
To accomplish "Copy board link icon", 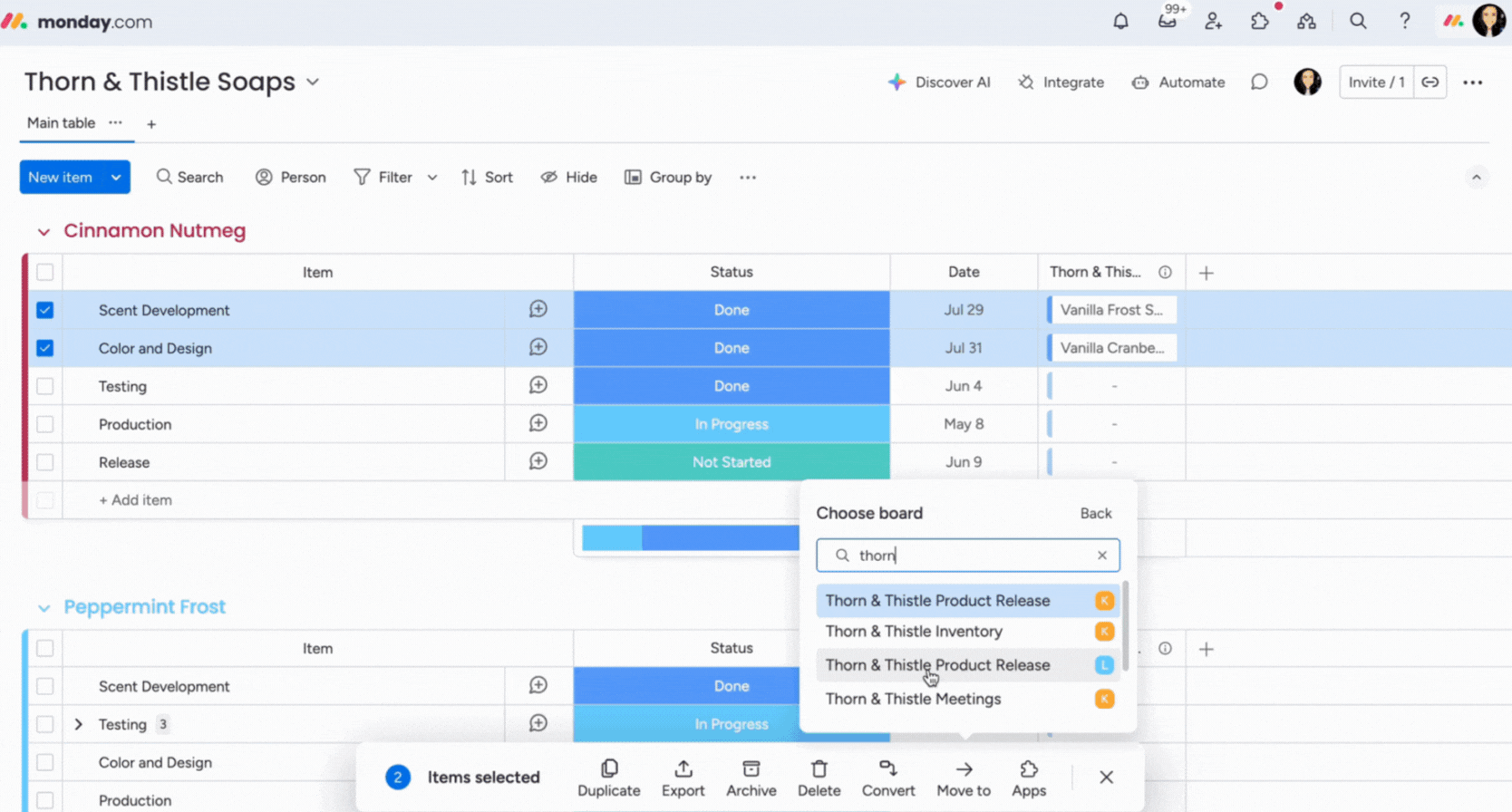I will click(x=1430, y=82).
